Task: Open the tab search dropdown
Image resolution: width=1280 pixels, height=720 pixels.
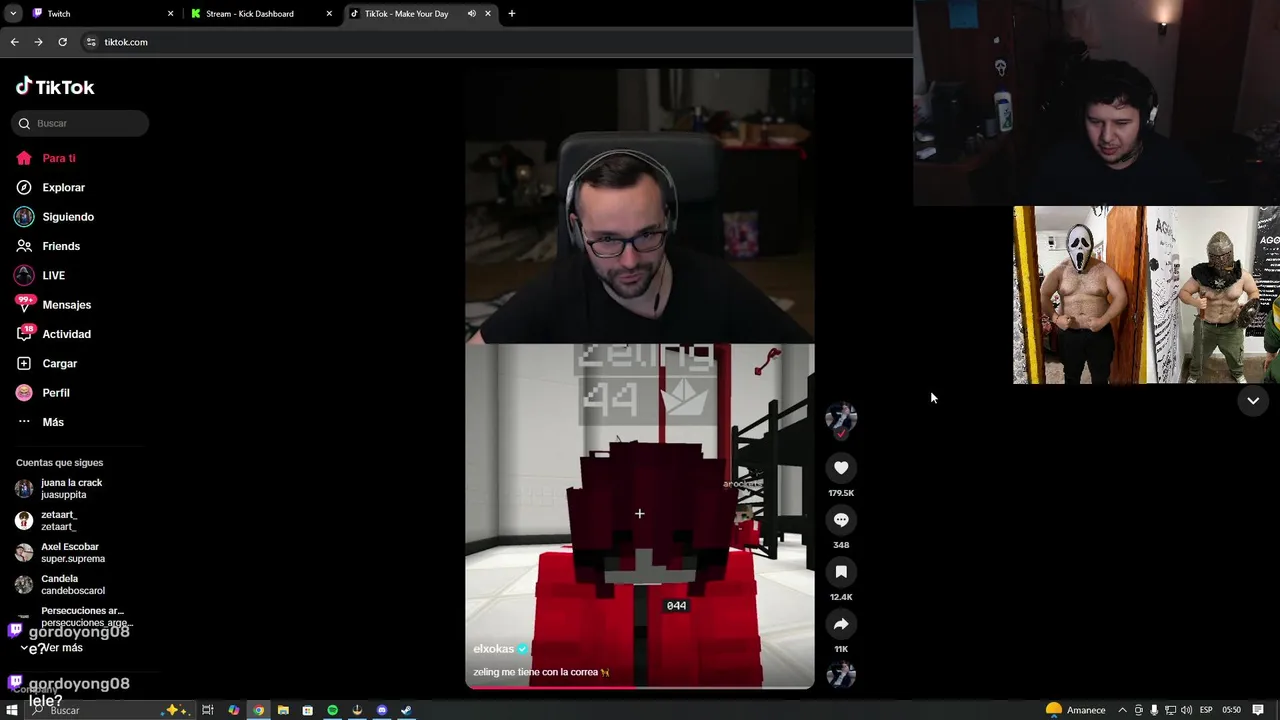Action: [13, 14]
